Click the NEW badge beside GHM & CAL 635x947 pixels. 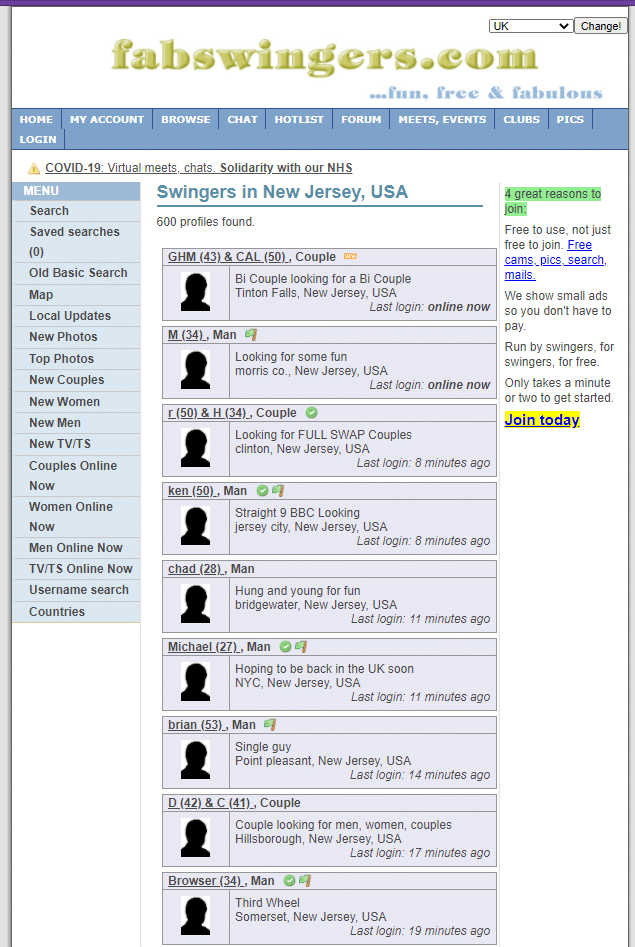click(350, 257)
